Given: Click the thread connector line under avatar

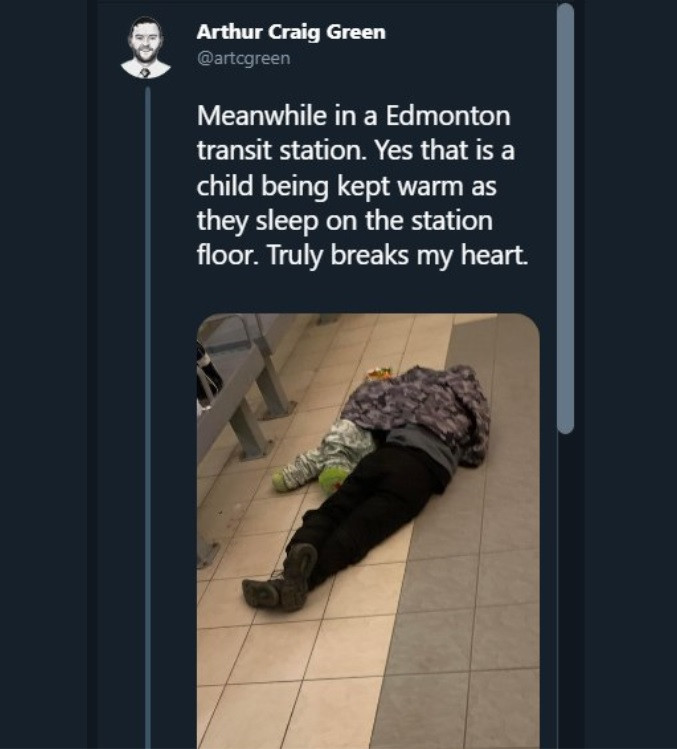Looking at the screenshot, I should click(x=148, y=418).
